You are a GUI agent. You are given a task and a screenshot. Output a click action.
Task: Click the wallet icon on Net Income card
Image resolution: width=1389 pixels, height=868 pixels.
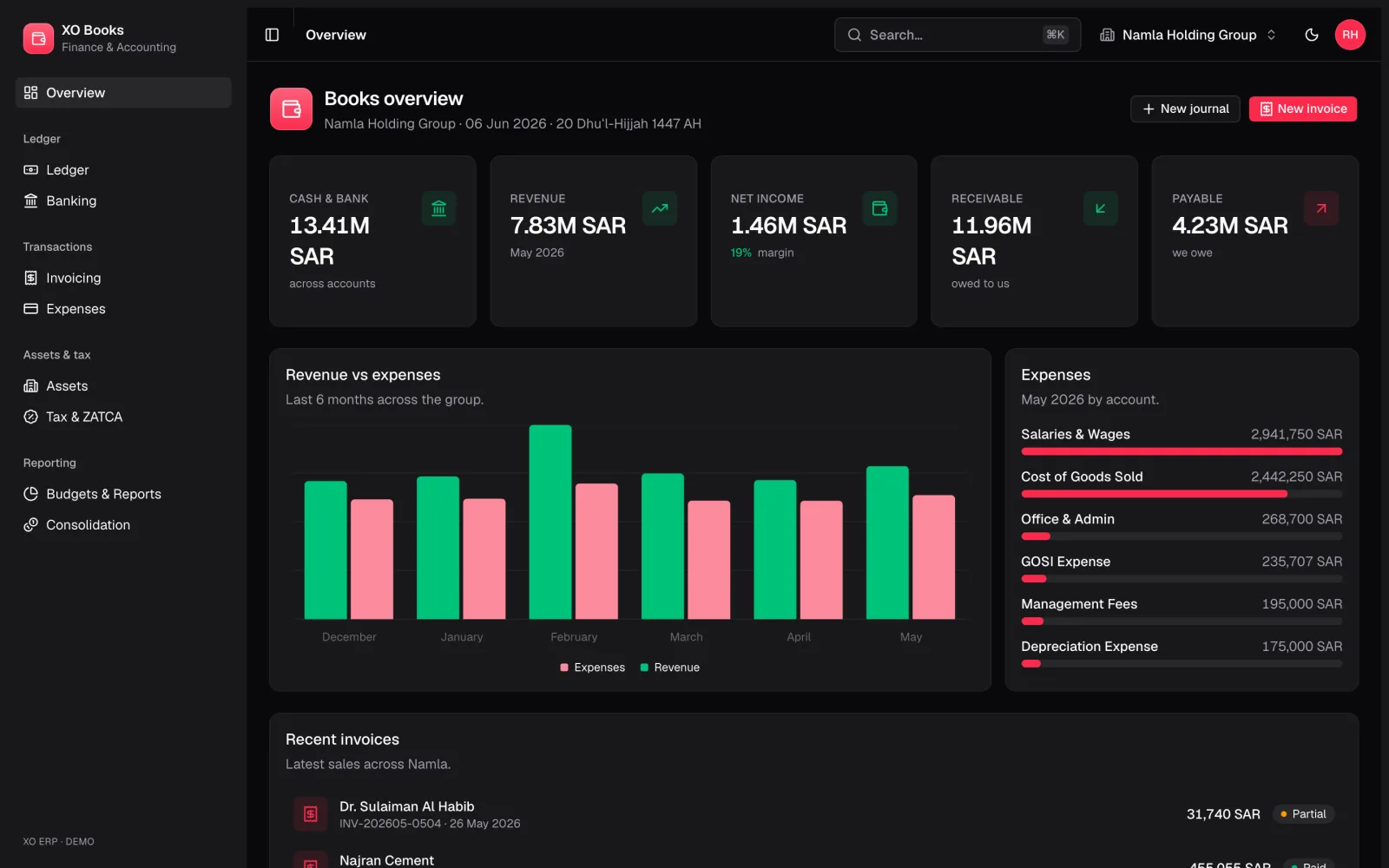[x=880, y=208]
